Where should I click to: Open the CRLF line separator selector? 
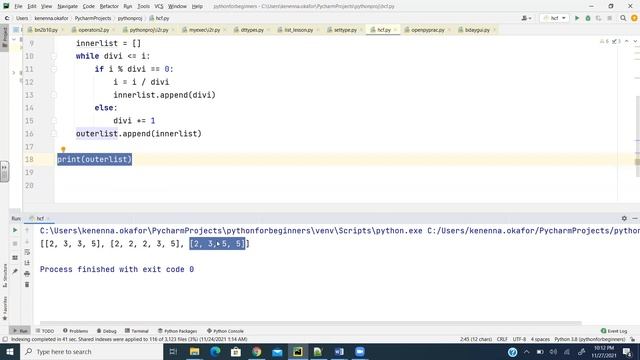pos(502,339)
